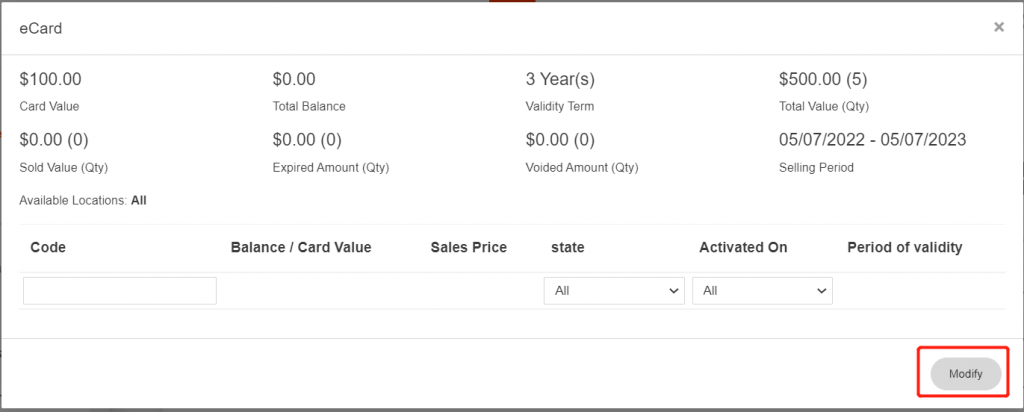Select the Total Balance label
1024x412 pixels.
point(309,106)
